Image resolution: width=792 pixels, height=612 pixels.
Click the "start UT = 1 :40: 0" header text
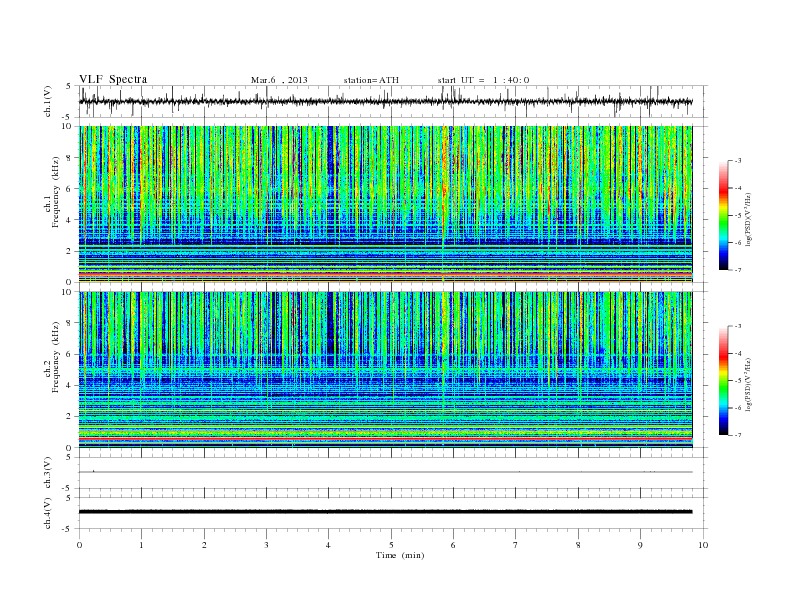[483, 80]
